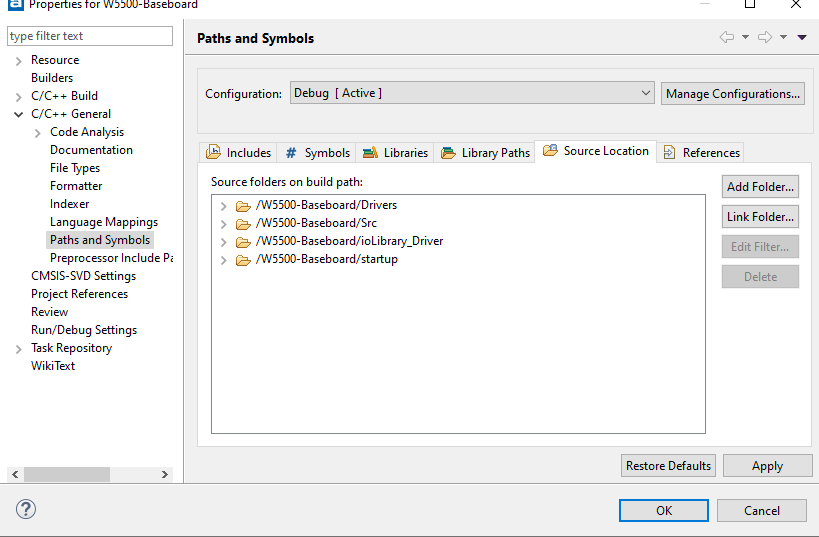
Task: Select CMSIS-SVD Settings in the tree
Action: [x=84, y=276]
